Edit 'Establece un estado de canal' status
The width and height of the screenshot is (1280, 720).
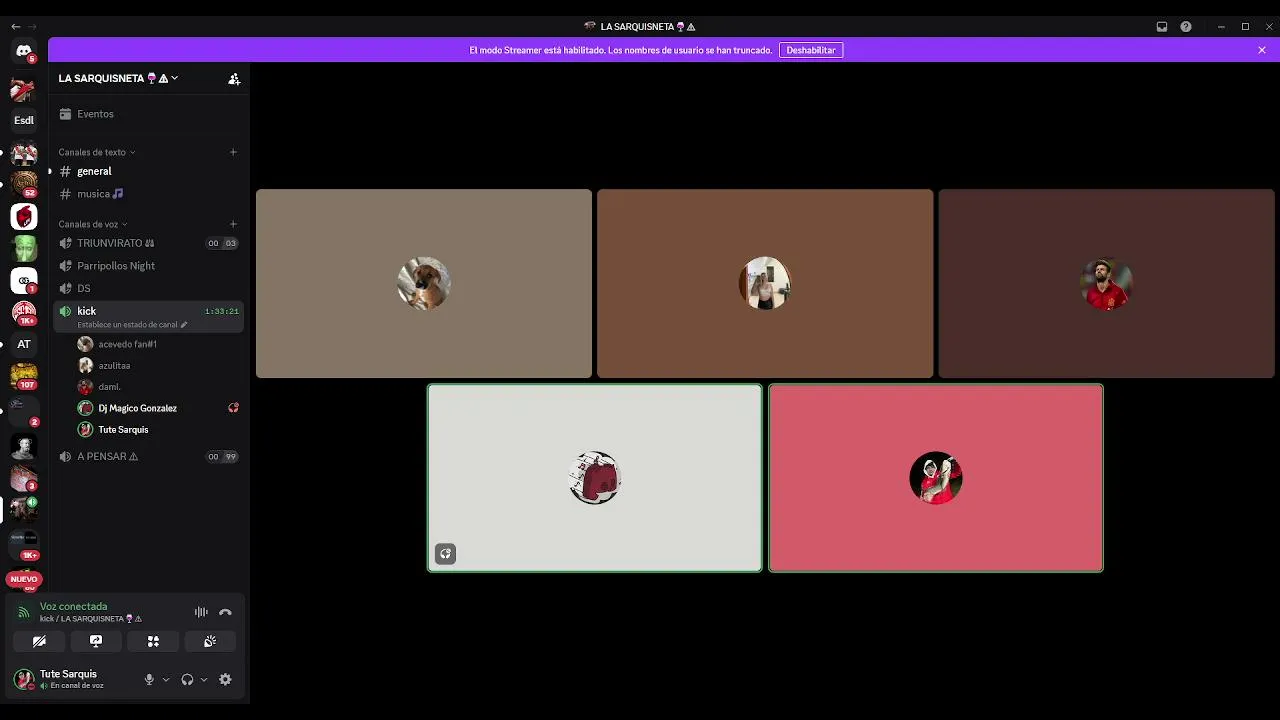132,325
